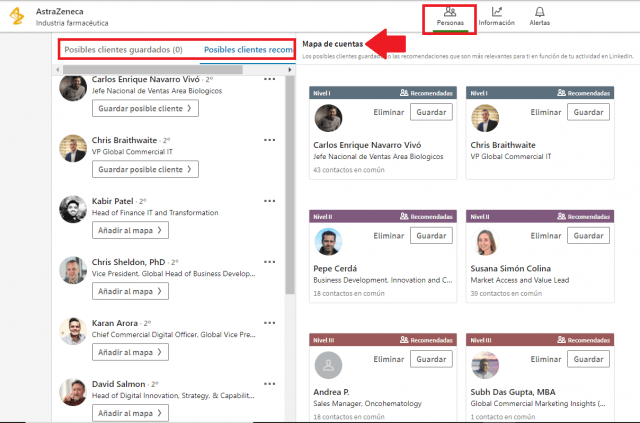Click Eliminar on Pepe Cerdá card
Screen dimensions: 640x423
click(x=389, y=236)
